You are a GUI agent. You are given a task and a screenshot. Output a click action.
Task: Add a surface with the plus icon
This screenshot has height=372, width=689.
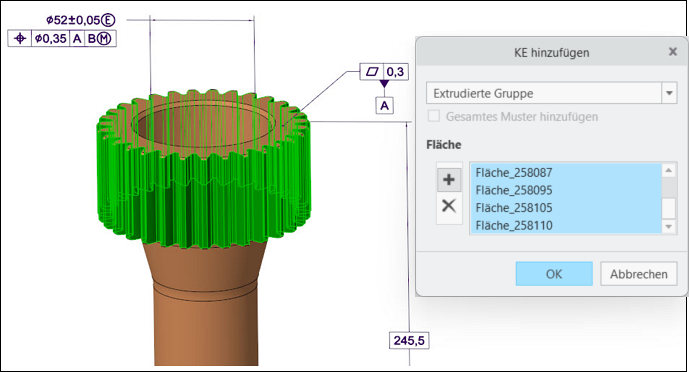449,180
